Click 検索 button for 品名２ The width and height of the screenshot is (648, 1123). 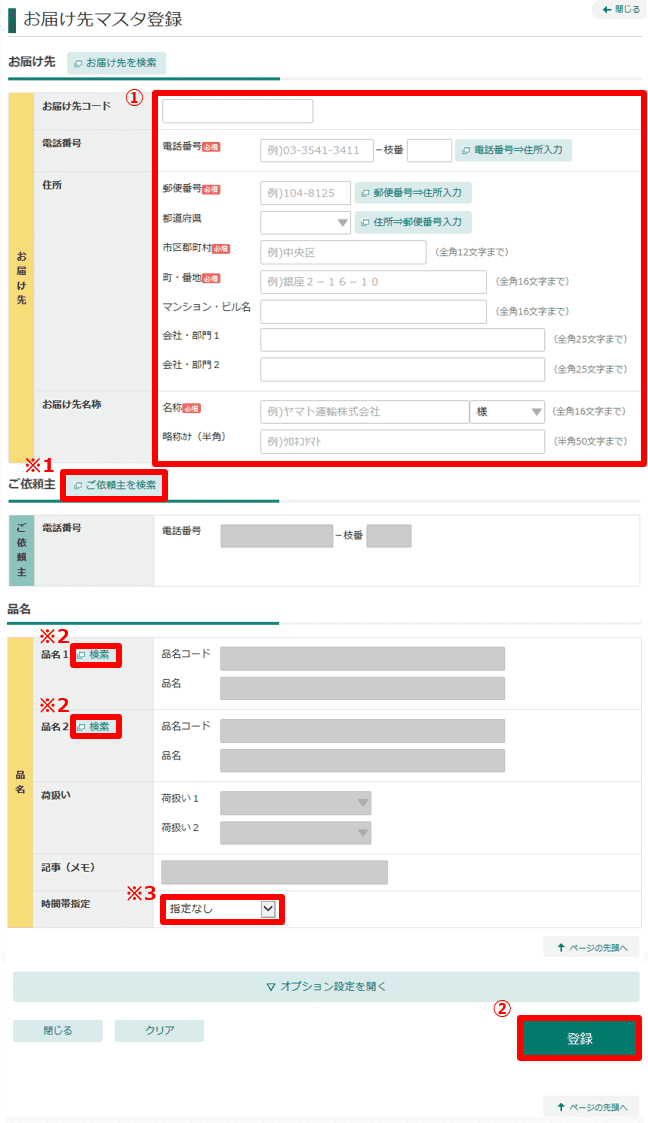click(95, 727)
